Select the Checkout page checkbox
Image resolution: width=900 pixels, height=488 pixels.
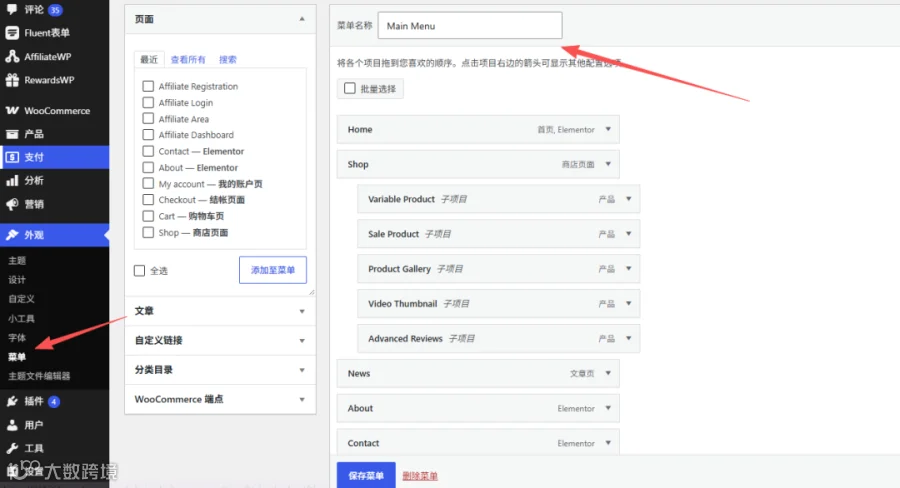coord(148,199)
